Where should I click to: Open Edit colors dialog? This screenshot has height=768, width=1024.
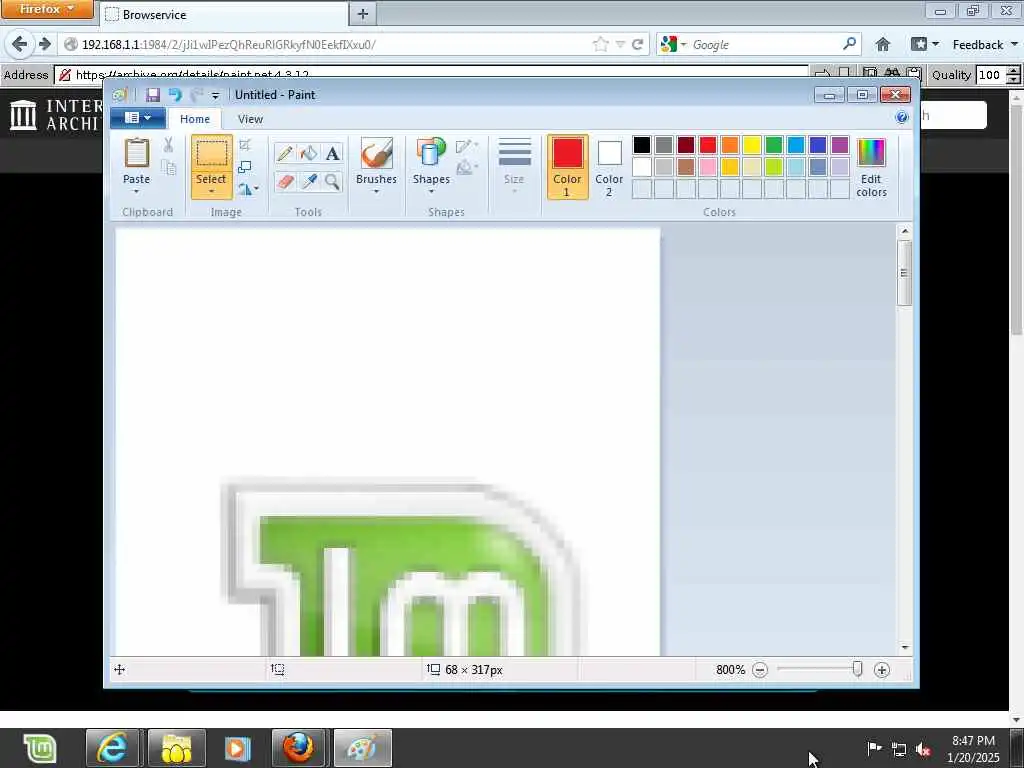pyautogui.click(x=871, y=167)
